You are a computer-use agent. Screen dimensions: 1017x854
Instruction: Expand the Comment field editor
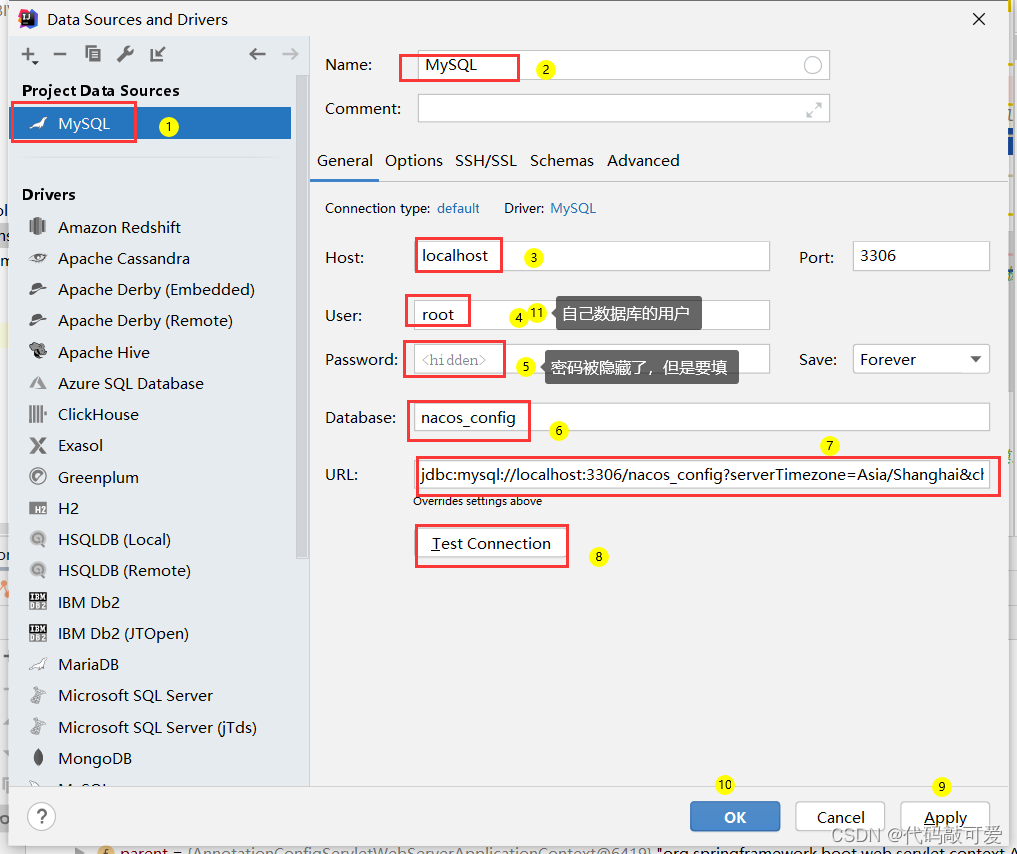point(813,110)
